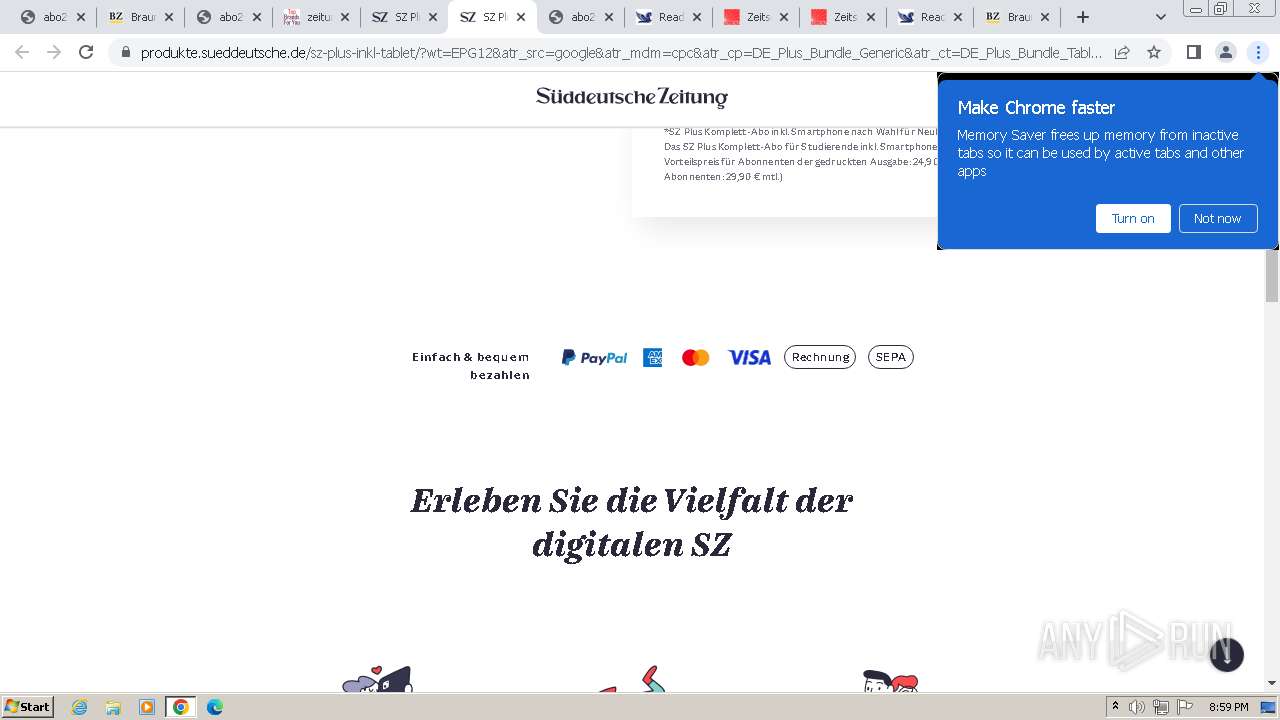Open the Chrome profile avatar
Screen dimensions: 1280x720
[1225, 52]
